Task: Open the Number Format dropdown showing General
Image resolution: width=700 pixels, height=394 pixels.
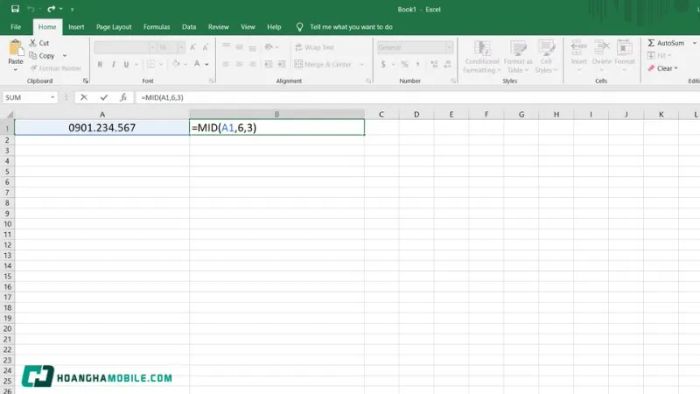Action: (x=415, y=47)
